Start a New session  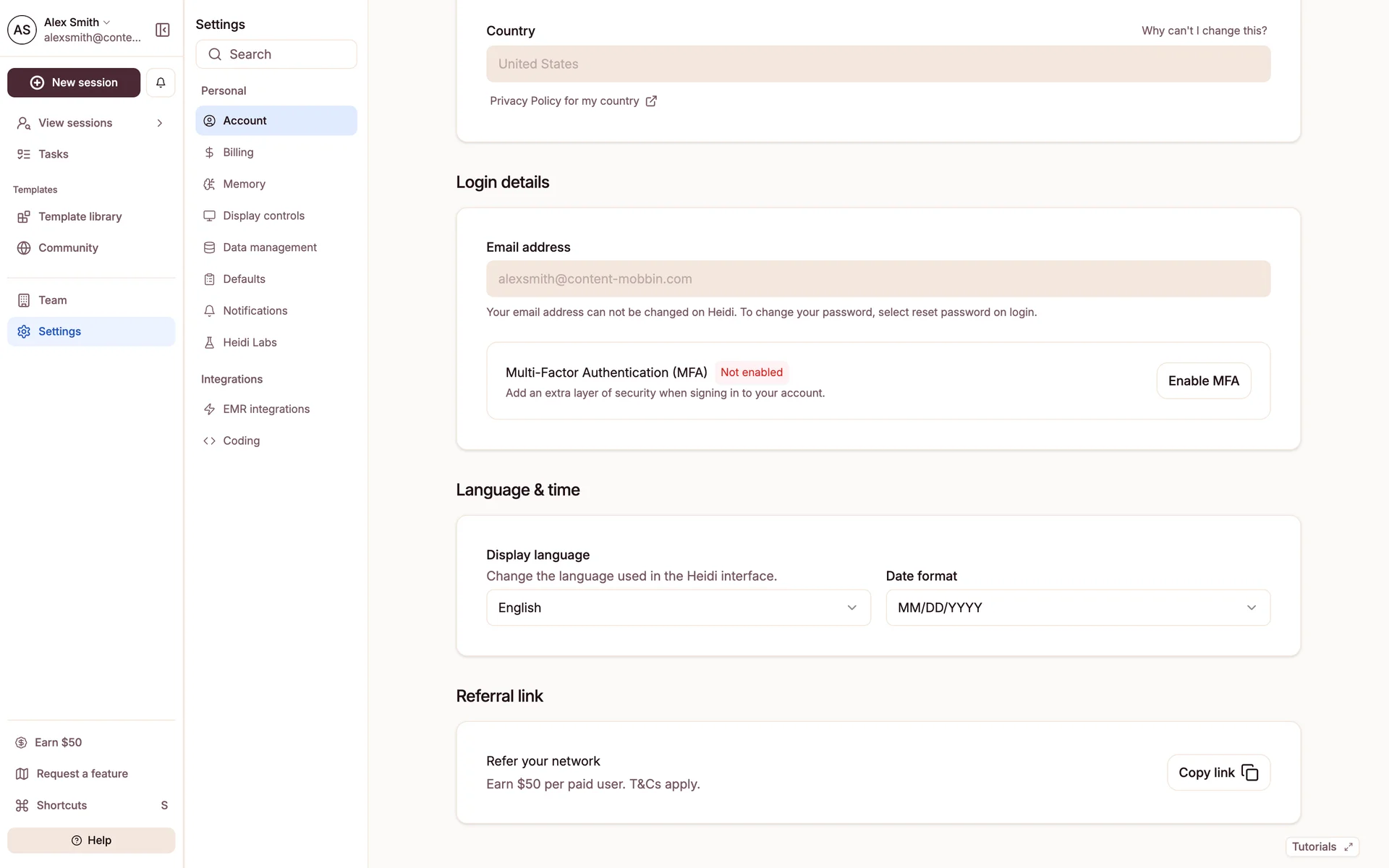[74, 82]
